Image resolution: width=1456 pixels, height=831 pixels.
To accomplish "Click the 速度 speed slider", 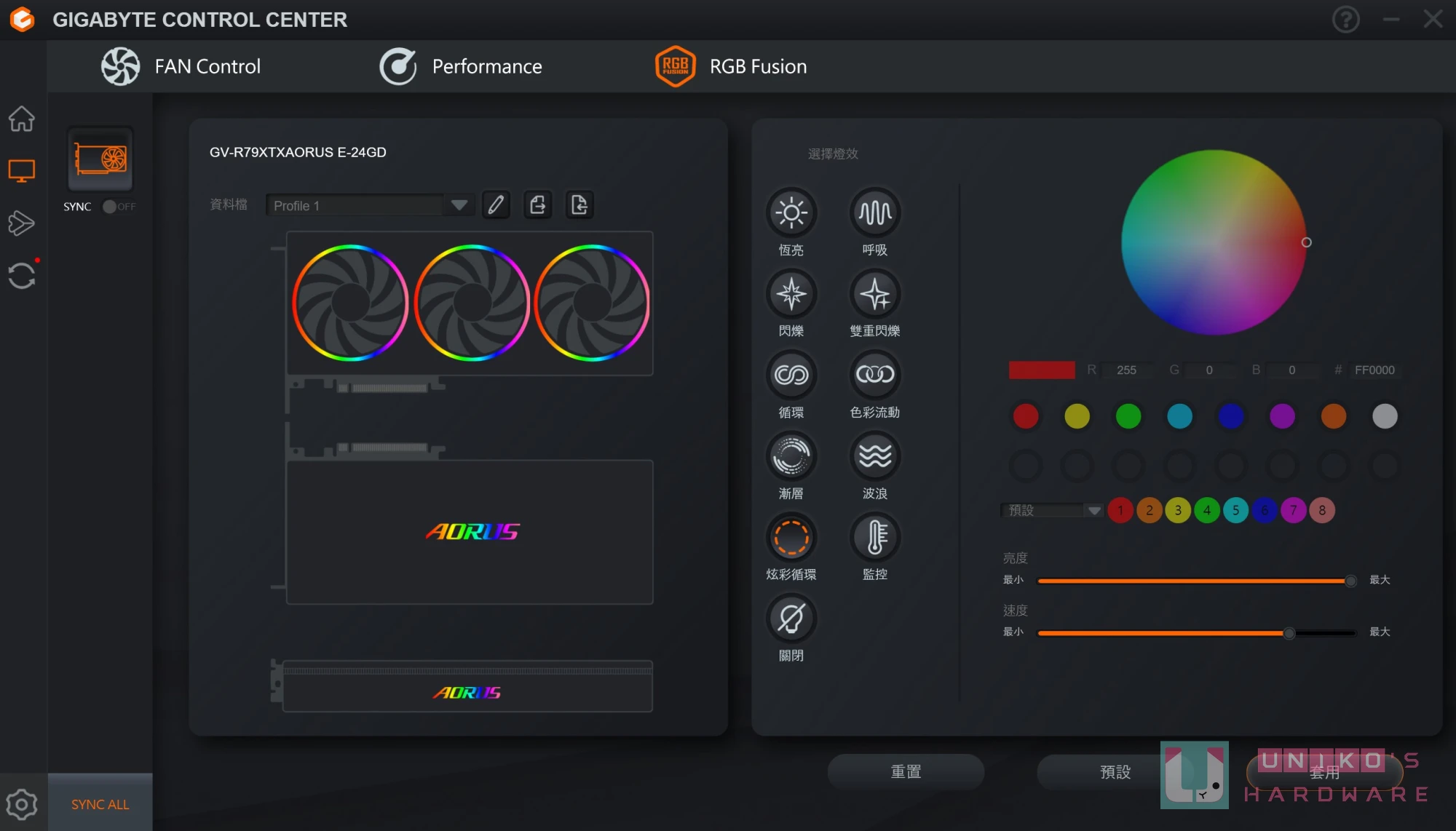I will coord(1197,633).
